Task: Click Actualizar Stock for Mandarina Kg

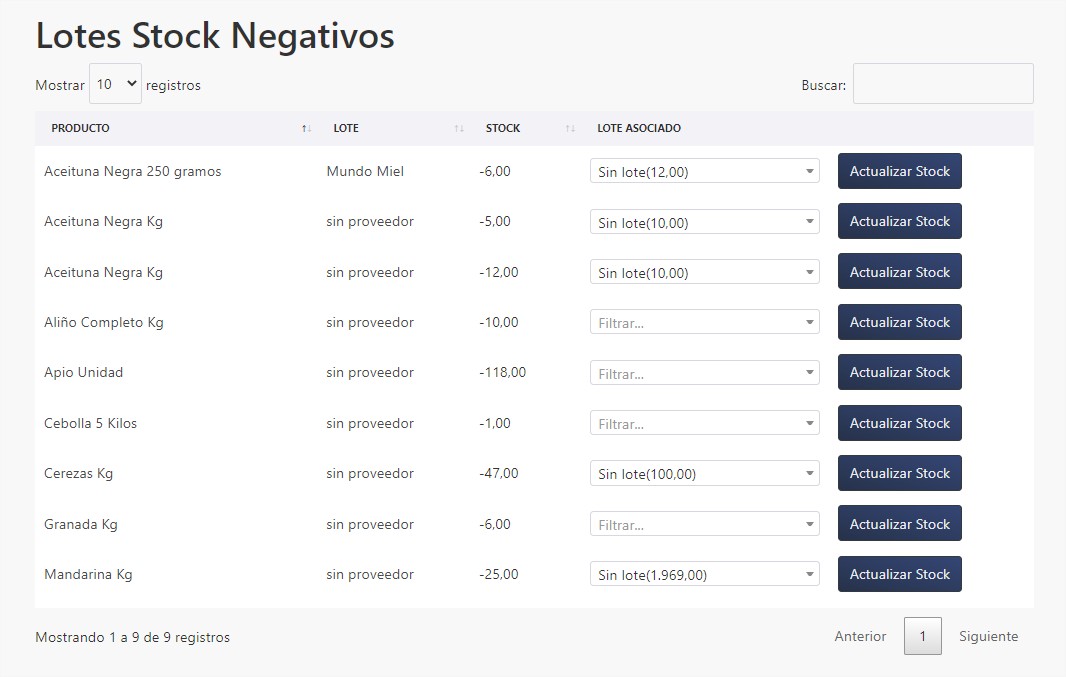Action: tap(899, 574)
